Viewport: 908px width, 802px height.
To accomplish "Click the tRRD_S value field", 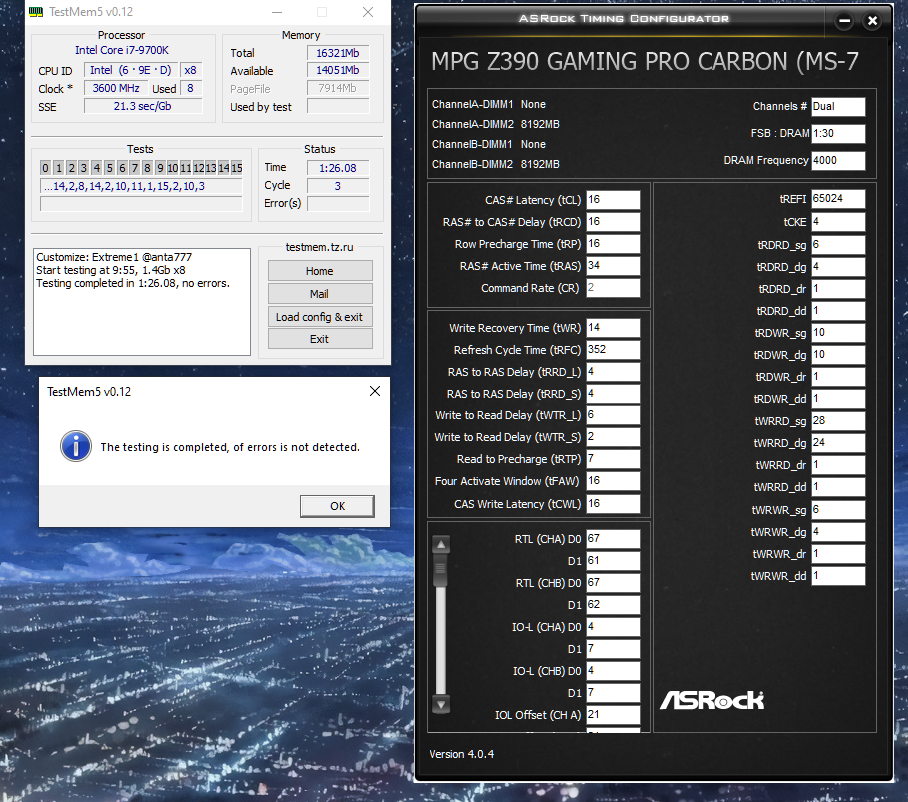I will click(613, 394).
